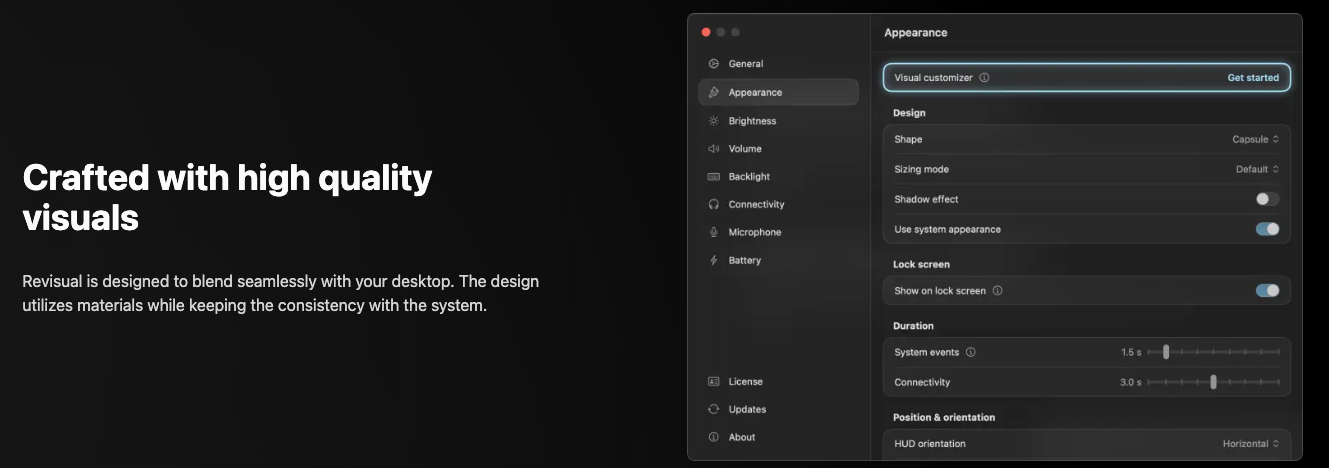Screen dimensions: 1329x468
Task: Click the "1.5 s" System events value
Action: (1131, 352)
